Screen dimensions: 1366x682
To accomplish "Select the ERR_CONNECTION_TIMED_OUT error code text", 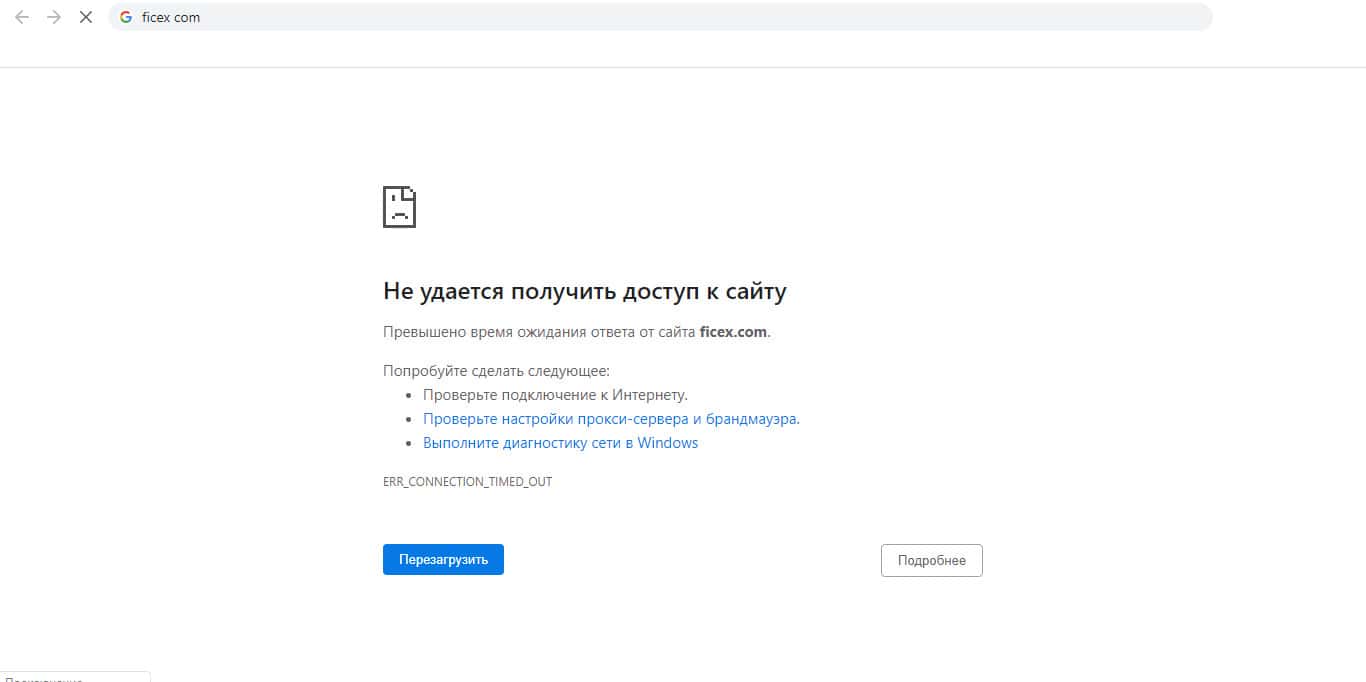I will 467,482.
